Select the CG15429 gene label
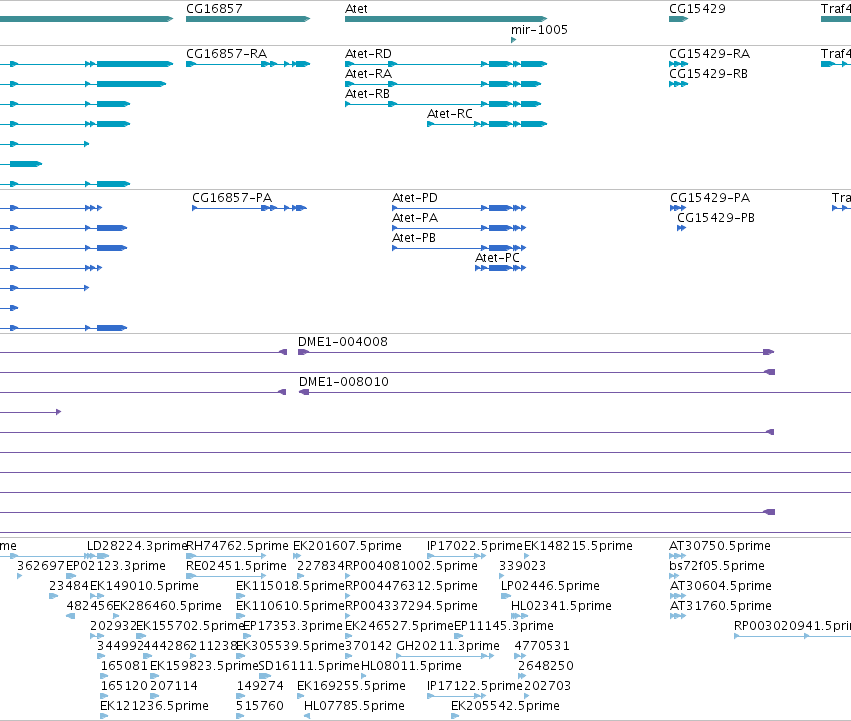 [x=697, y=9]
